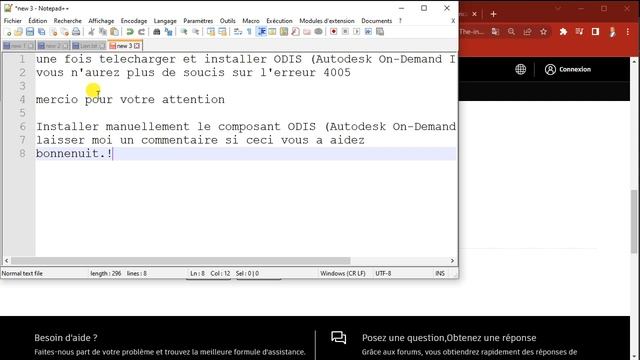Click the globe language icon on webpage
This screenshot has width=640, height=360.
(x=520, y=69)
